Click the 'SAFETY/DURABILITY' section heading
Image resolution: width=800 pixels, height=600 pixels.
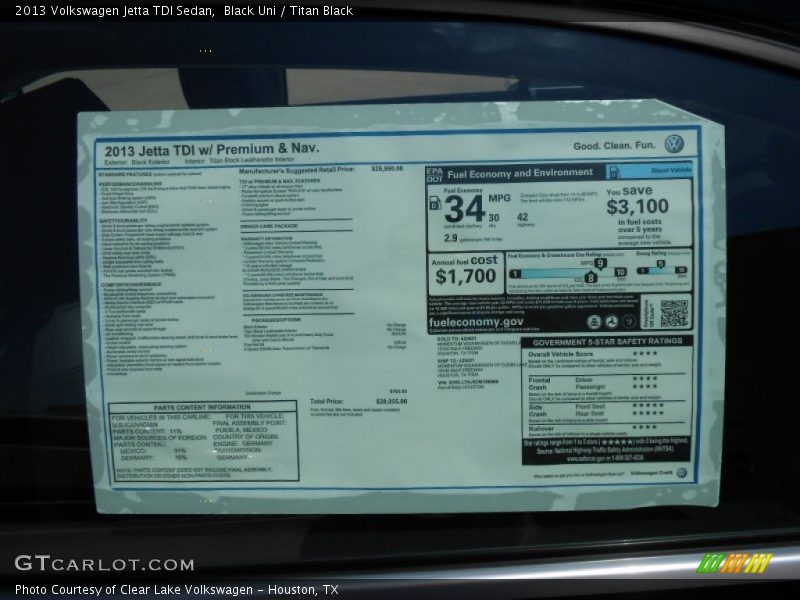coord(123,220)
